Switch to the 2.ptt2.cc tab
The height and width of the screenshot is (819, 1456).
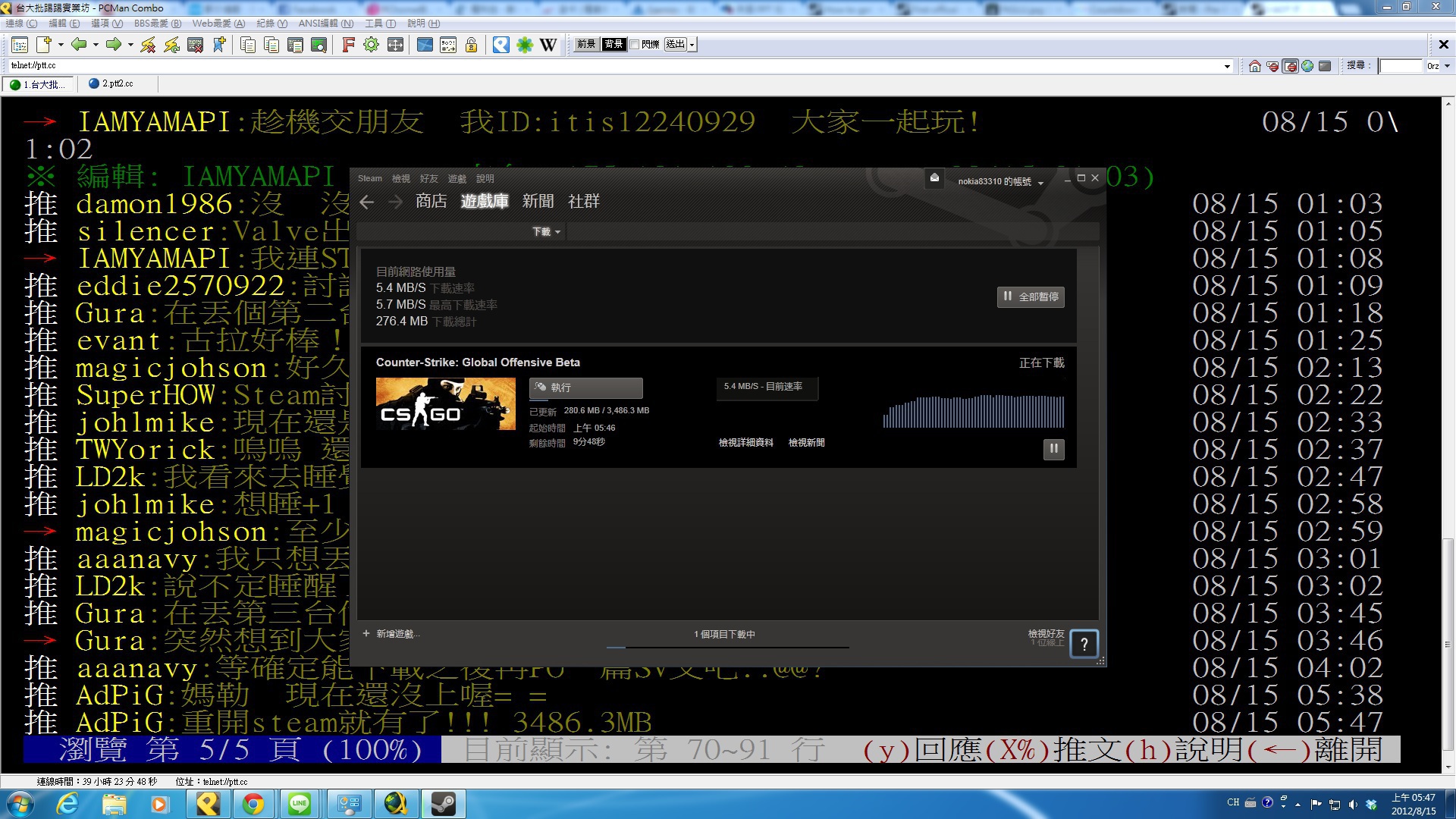click(x=118, y=84)
